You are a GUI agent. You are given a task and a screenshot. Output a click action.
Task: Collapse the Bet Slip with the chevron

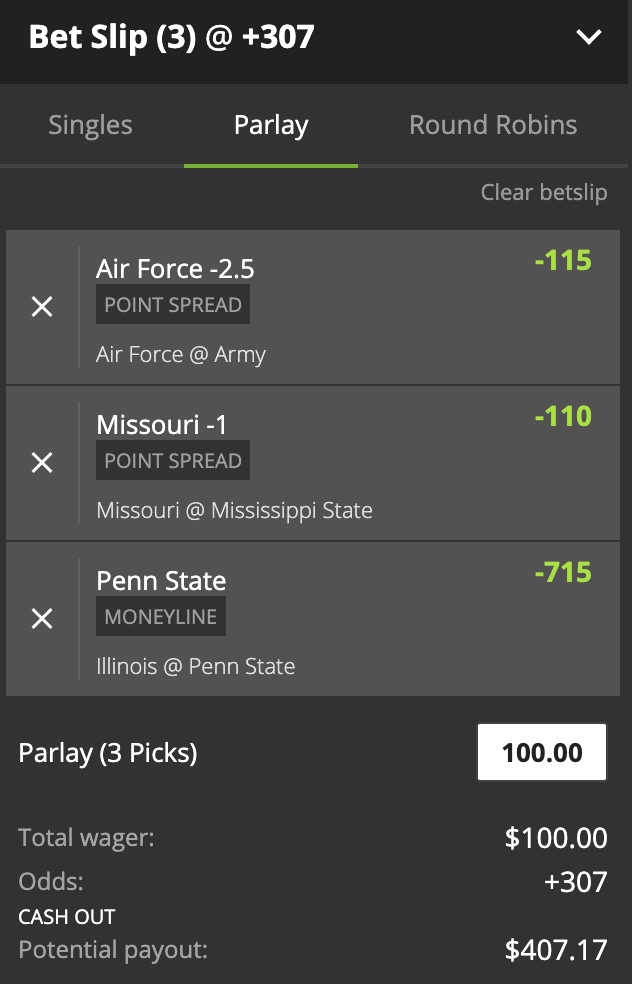coord(589,38)
